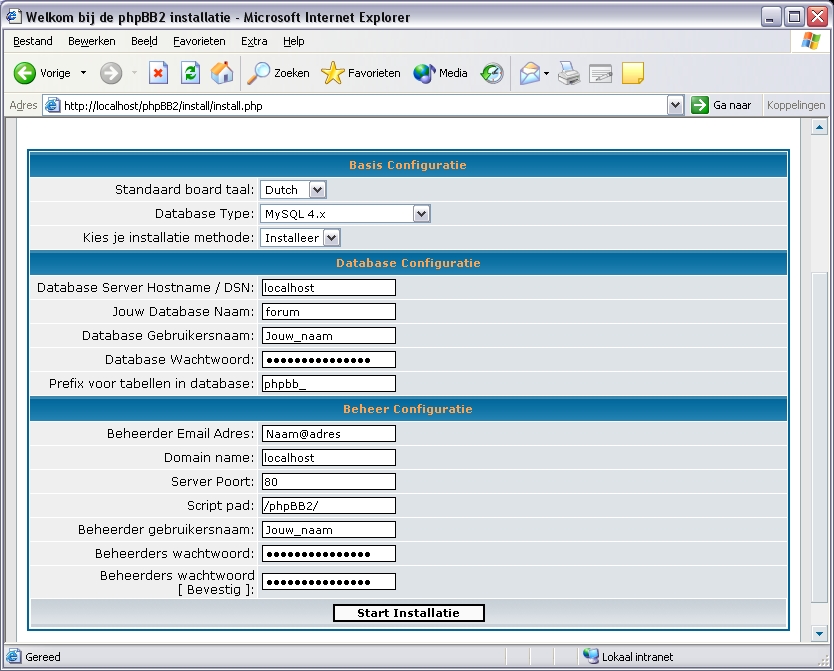Click the Beheerder gebruikersnaam field
This screenshot has height=671, width=834.
click(x=329, y=529)
